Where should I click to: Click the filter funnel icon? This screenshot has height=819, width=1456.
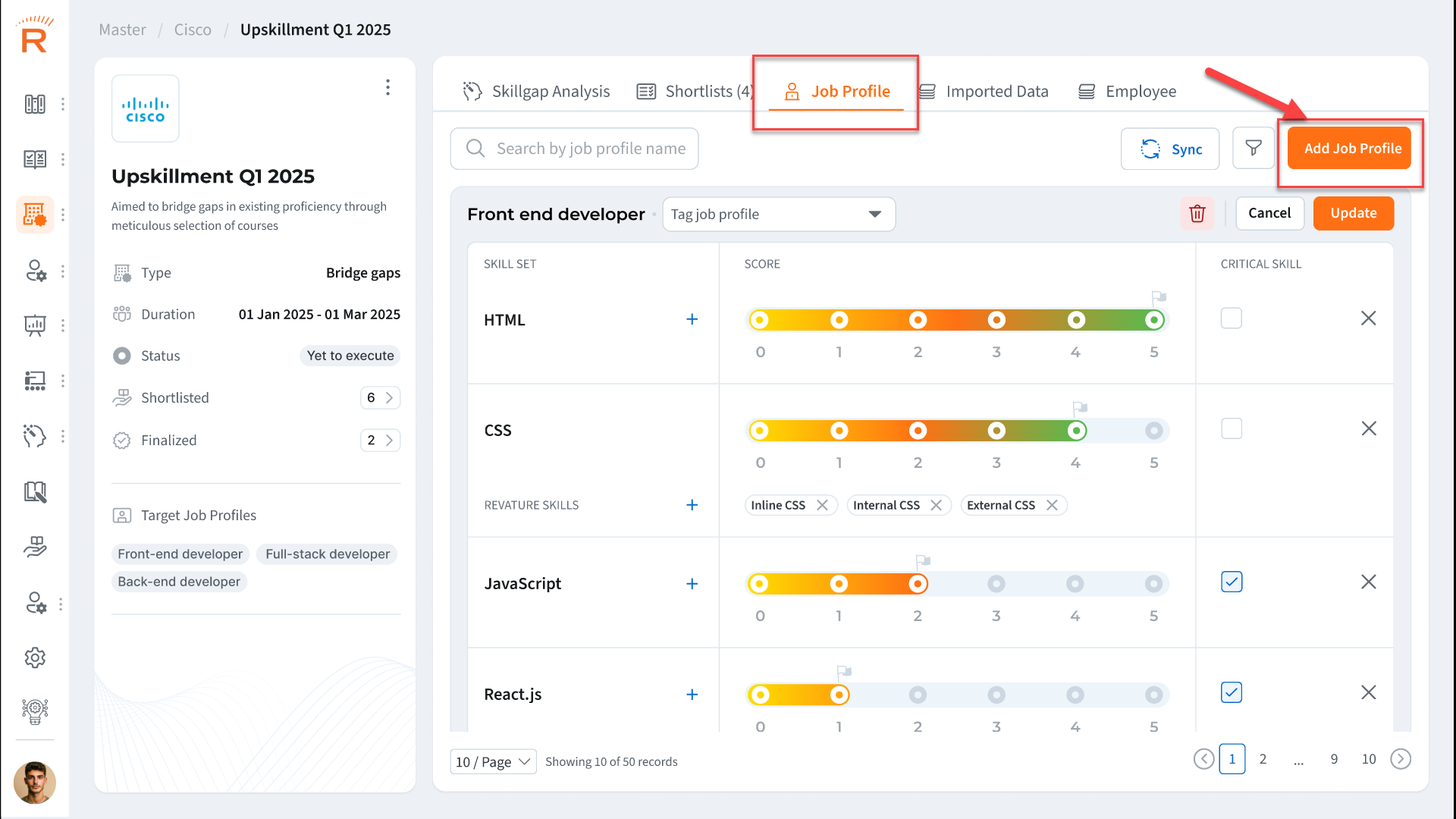(x=1253, y=149)
